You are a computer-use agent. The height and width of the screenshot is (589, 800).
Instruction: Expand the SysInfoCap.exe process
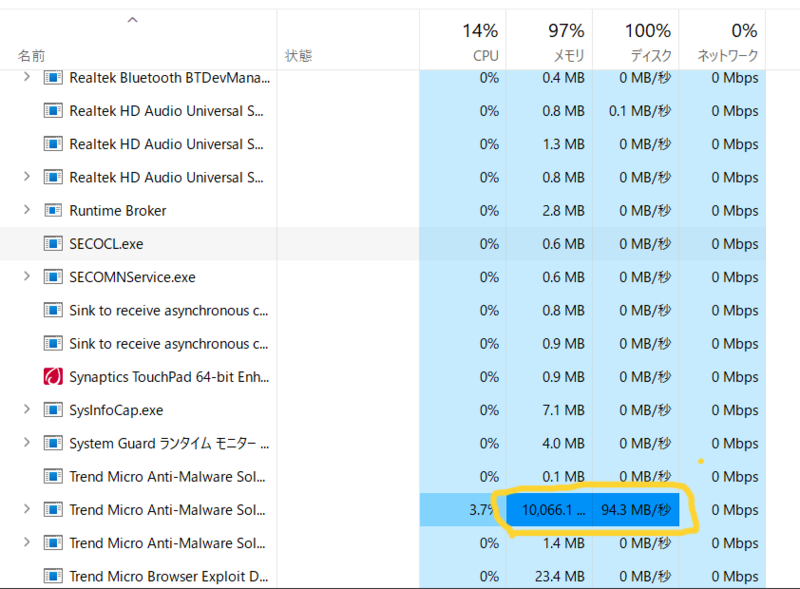27,409
